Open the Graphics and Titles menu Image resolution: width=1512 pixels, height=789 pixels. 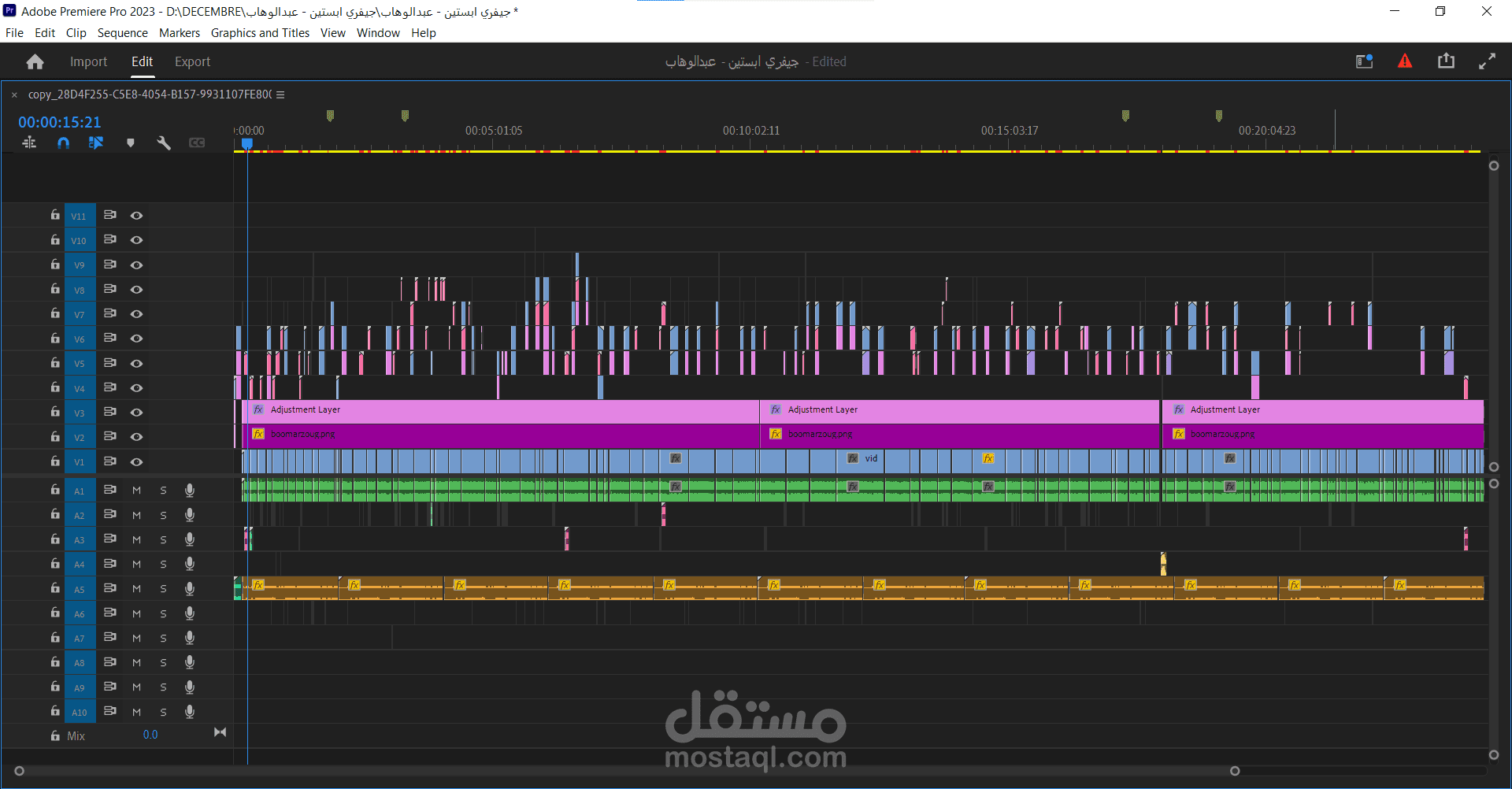tap(260, 33)
